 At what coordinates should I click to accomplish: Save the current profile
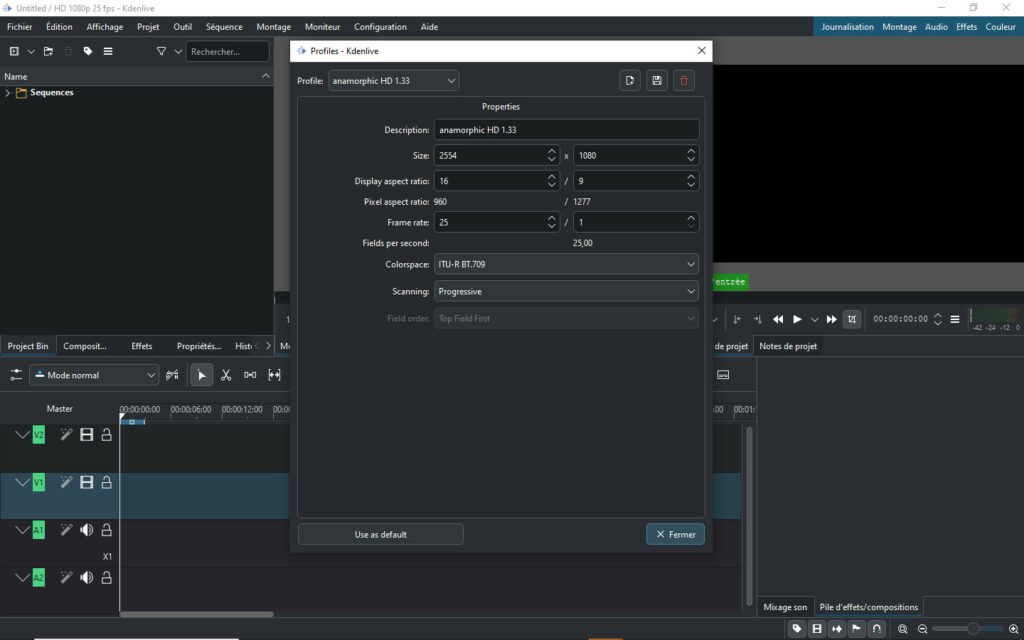pyautogui.click(x=657, y=80)
